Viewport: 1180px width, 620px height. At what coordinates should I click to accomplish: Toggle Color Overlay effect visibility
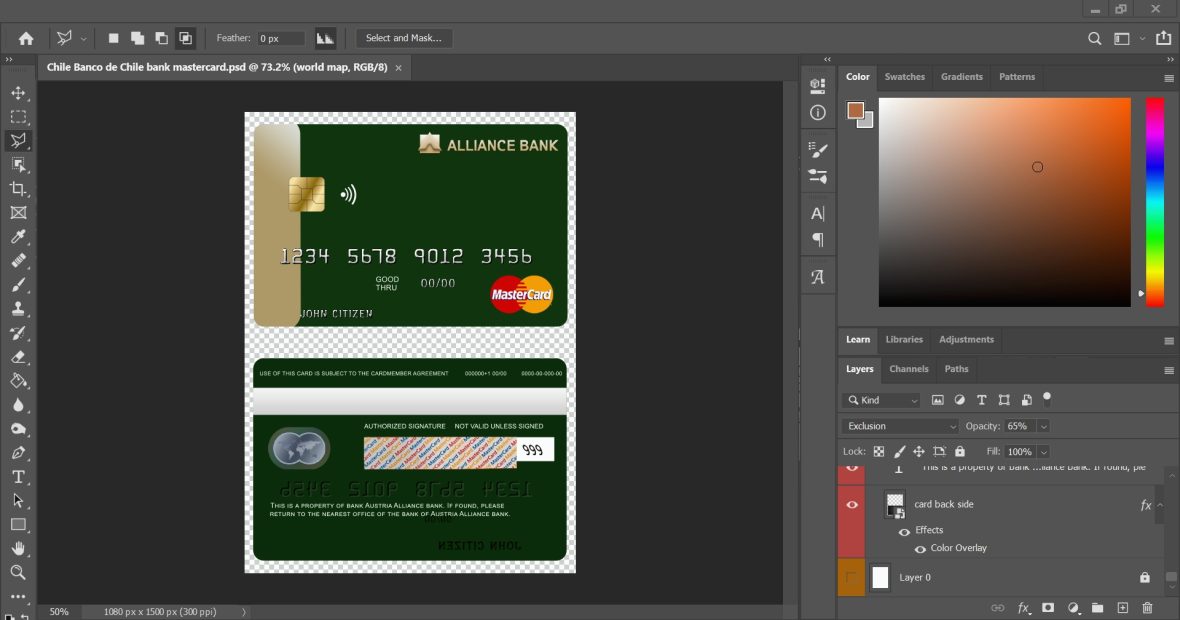click(x=920, y=549)
